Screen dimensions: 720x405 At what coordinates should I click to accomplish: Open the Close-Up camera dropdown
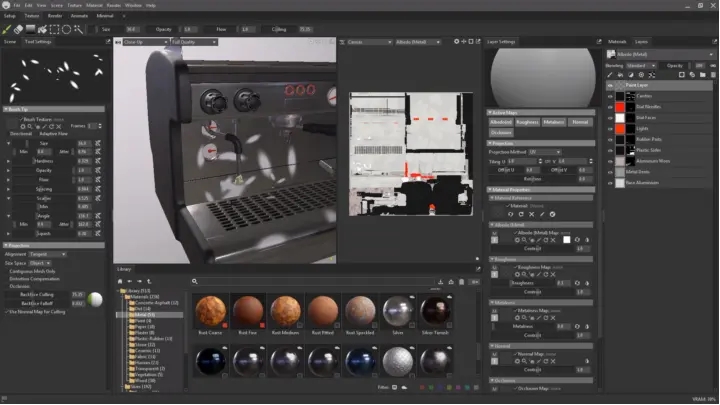145,42
